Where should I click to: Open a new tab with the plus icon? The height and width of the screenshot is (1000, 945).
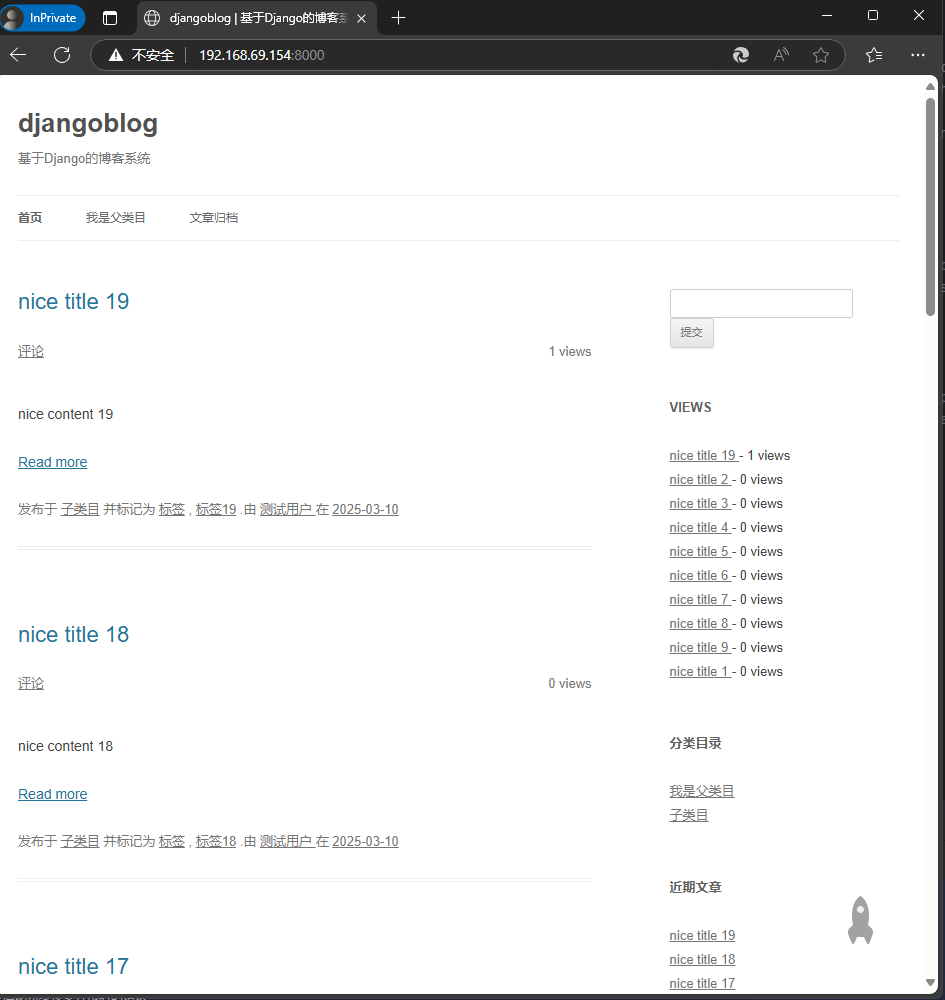pos(399,18)
